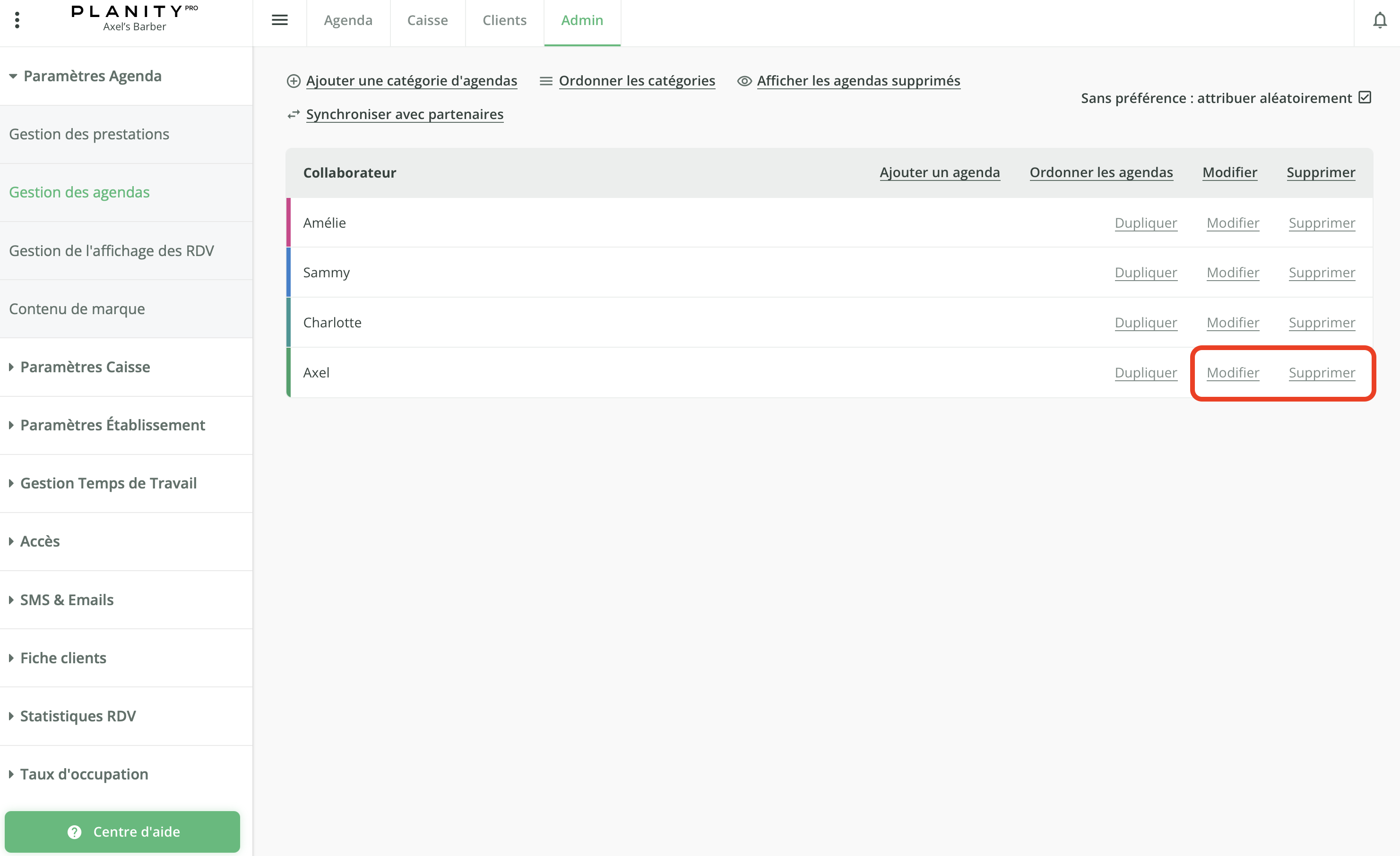Click Ajouter un agenda link
Viewport: 1400px width, 856px height.
point(939,173)
